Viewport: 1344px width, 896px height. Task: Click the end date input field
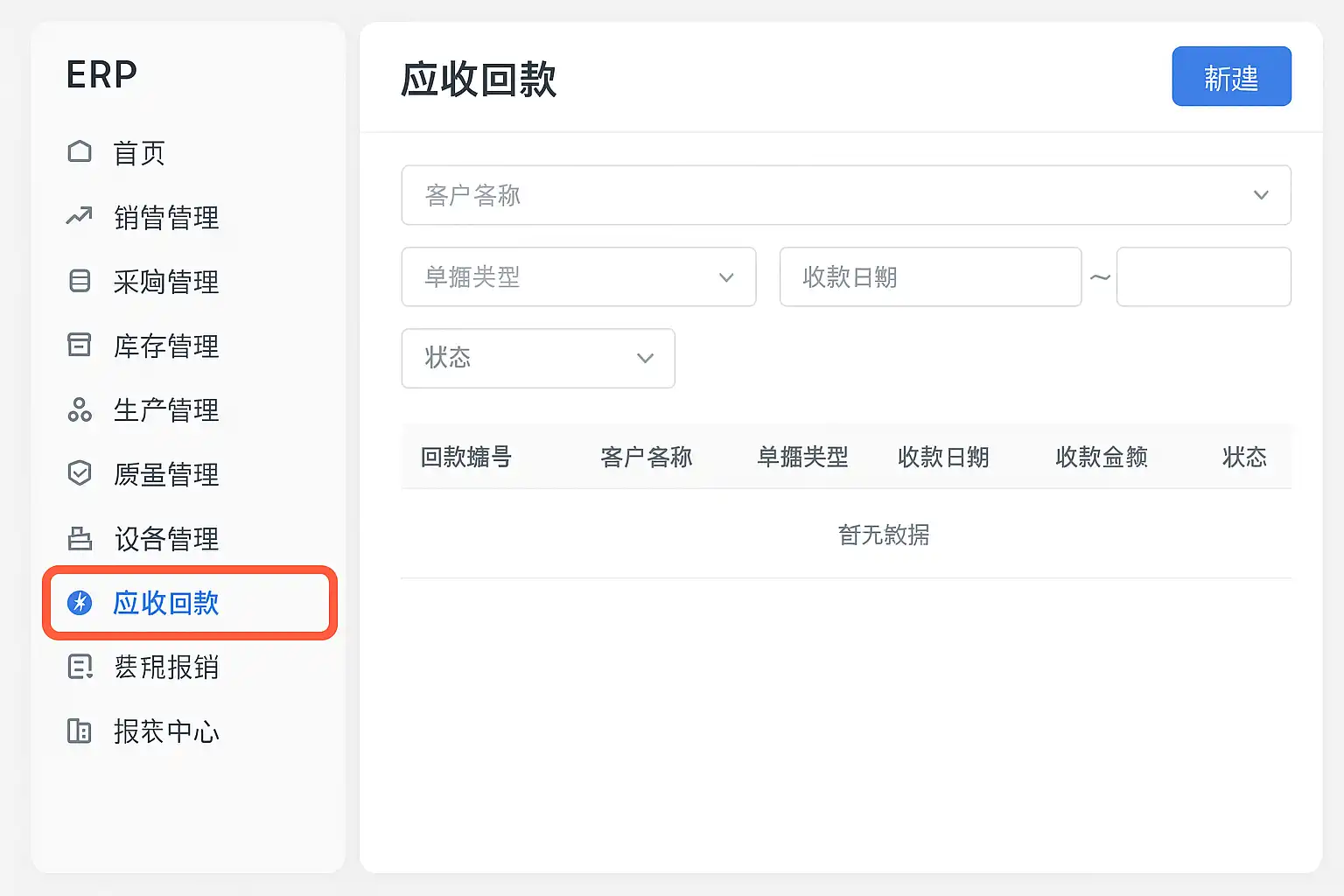click(1203, 277)
